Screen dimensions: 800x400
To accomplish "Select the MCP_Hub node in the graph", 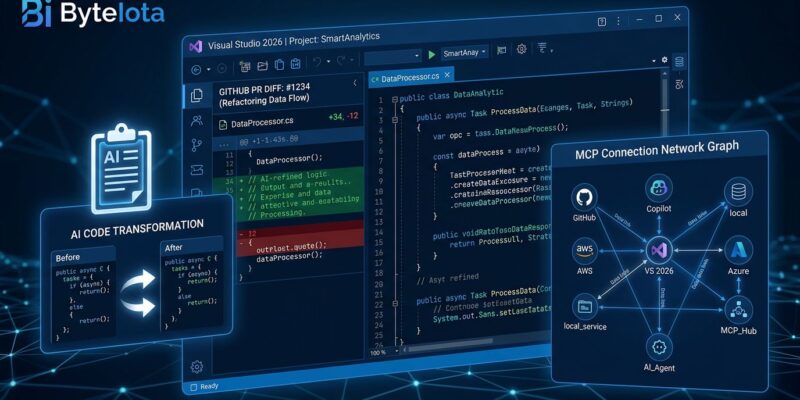I will pos(738,310).
